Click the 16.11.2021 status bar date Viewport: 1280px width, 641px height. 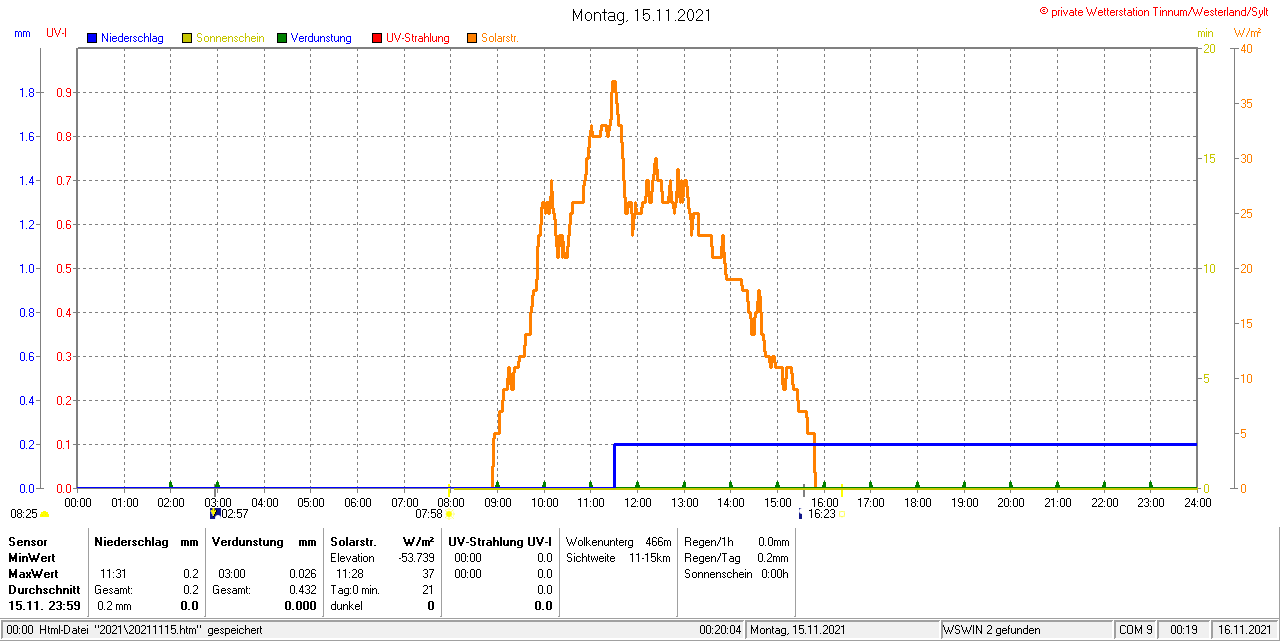pyautogui.click(x=1244, y=630)
